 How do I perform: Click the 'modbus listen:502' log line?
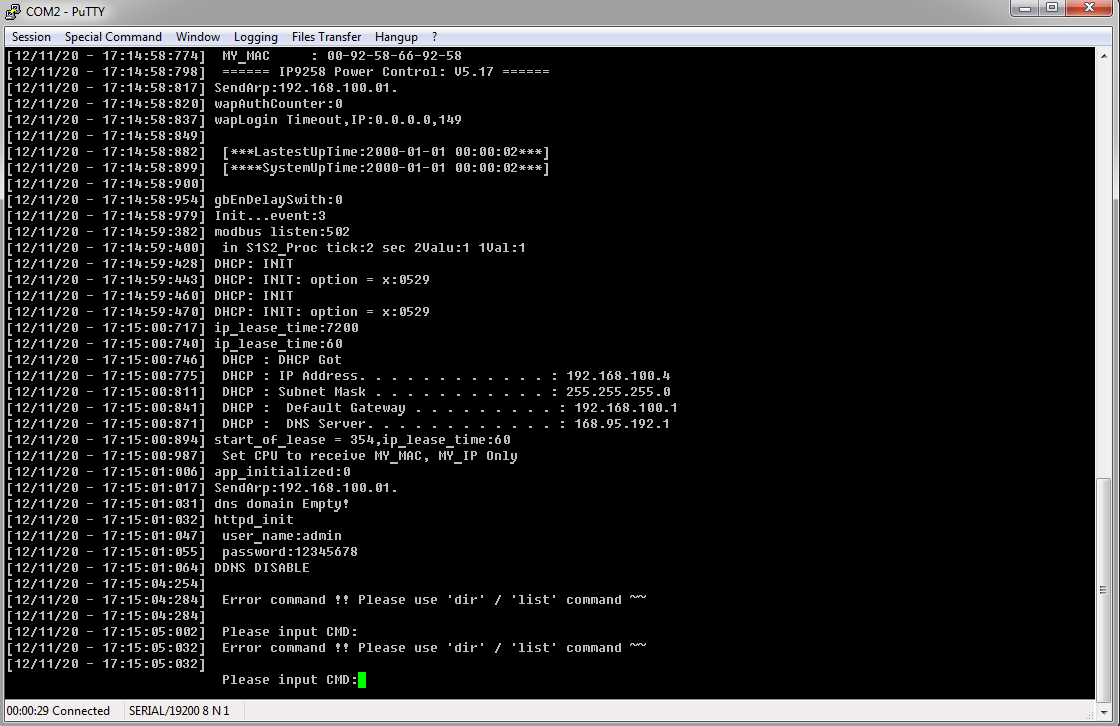(282, 232)
